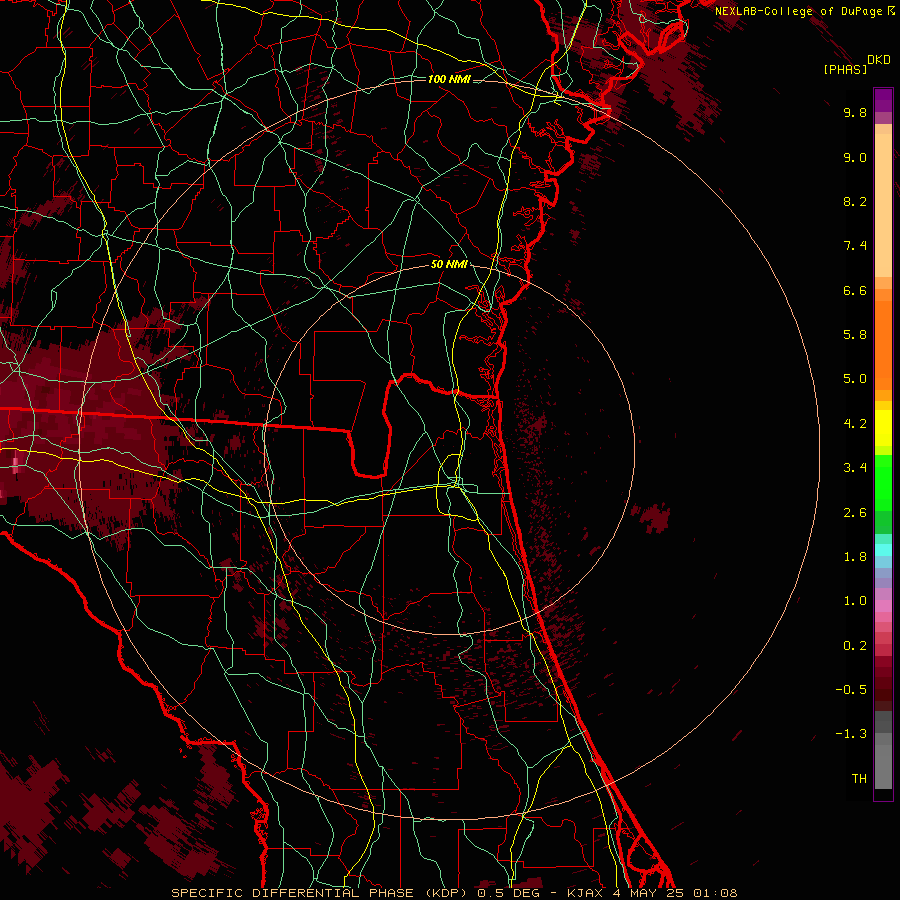Select the 100 NMI range ring label
This screenshot has height=900, width=900.
(449, 79)
